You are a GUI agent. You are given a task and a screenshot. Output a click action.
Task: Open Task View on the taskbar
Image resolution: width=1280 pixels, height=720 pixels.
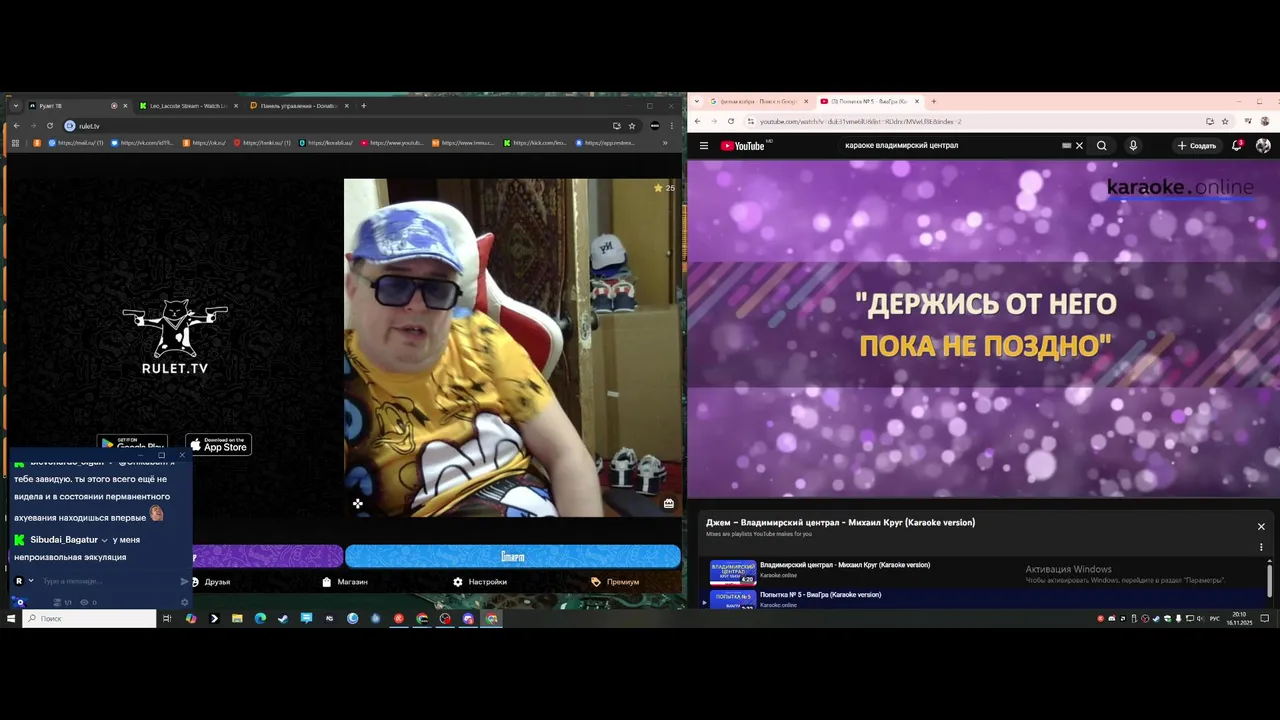[x=167, y=619]
